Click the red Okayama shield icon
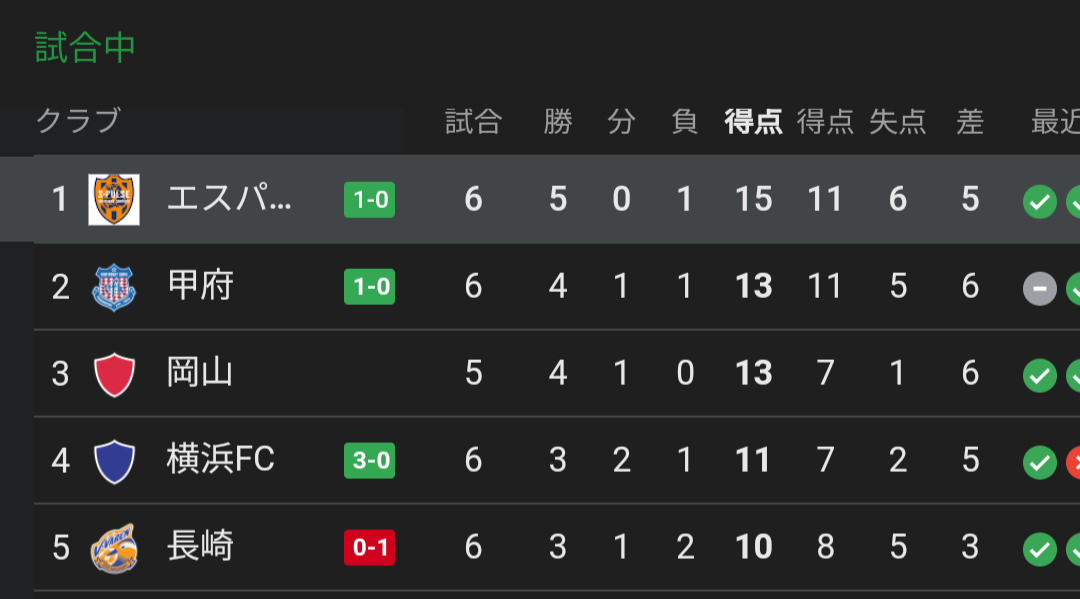This screenshot has height=599, width=1080. (x=114, y=375)
